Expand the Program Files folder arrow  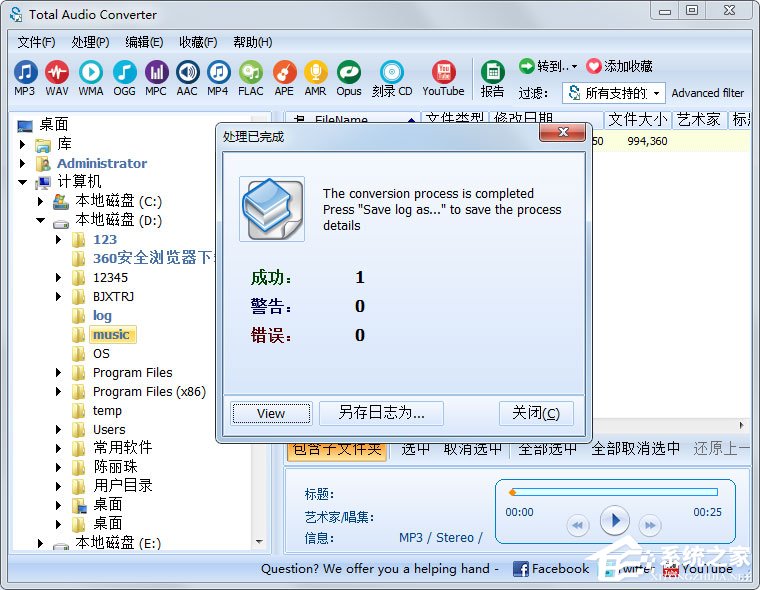click(x=59, y=373)
